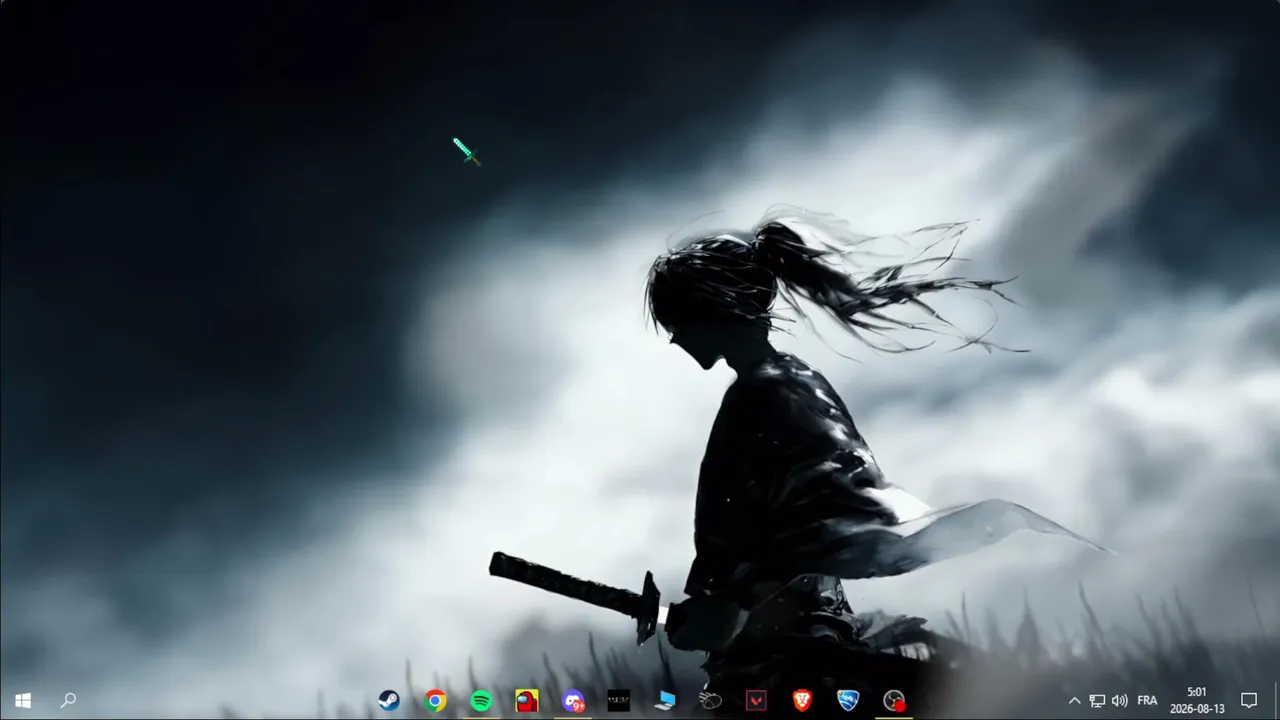Switch to Spotify on the taskbar

[x=481, y=701]
